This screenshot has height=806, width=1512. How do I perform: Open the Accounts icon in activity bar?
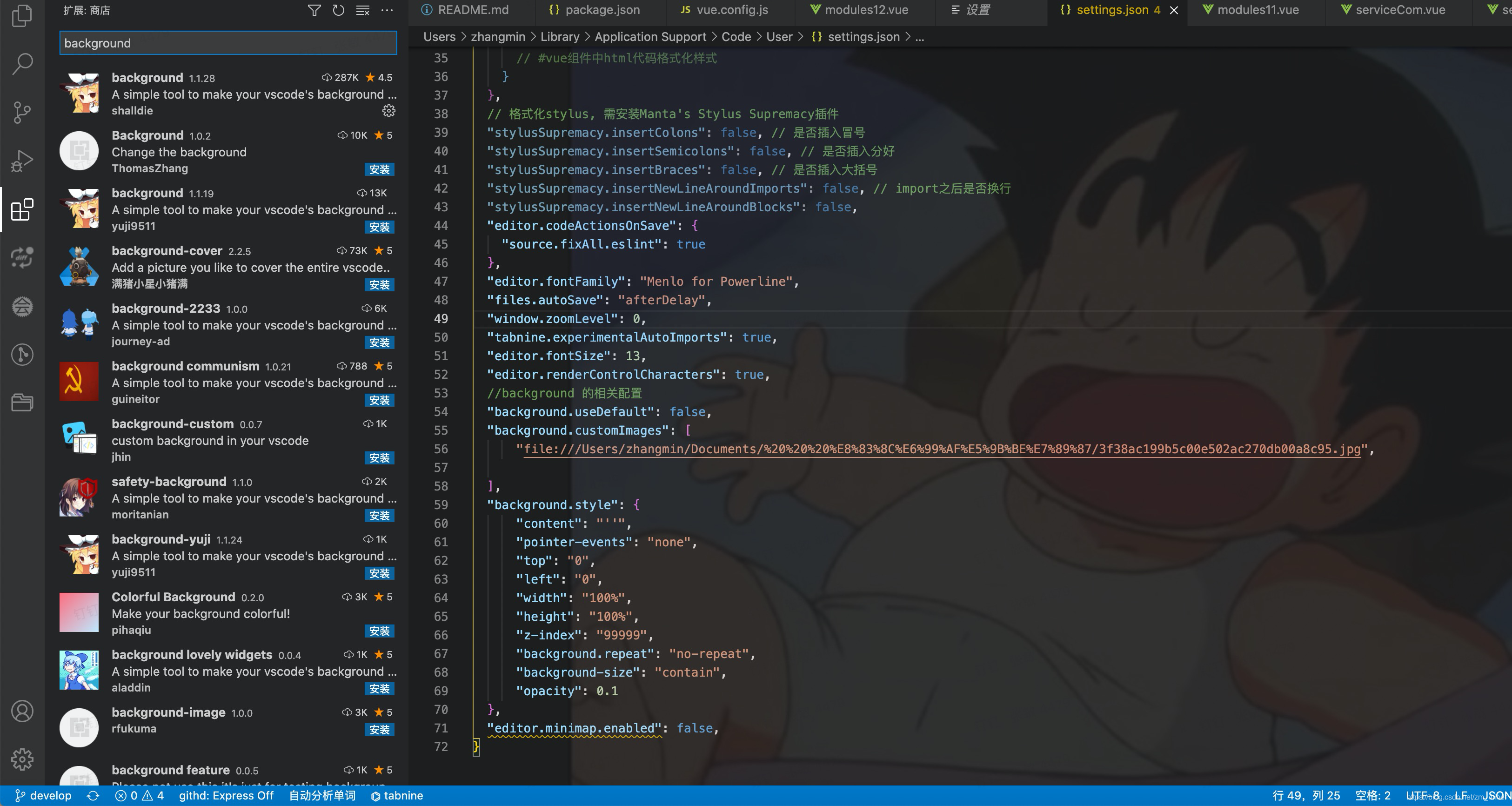(x=22, y=711)
